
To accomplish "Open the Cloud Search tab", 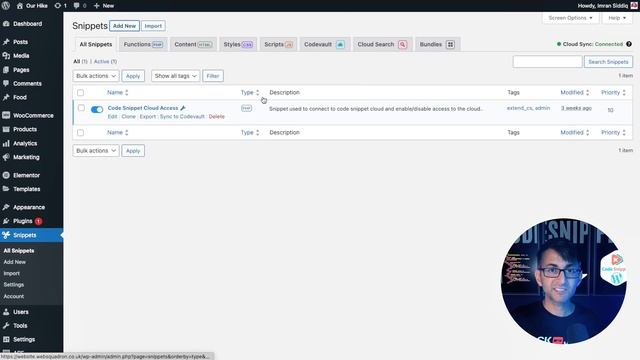I will click(x=382, y=44).
